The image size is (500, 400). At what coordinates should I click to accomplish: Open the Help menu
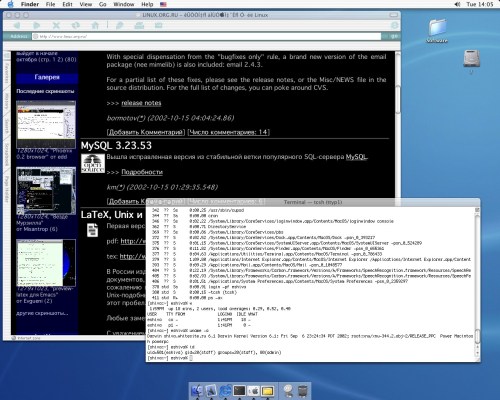(x=147, y=4)
